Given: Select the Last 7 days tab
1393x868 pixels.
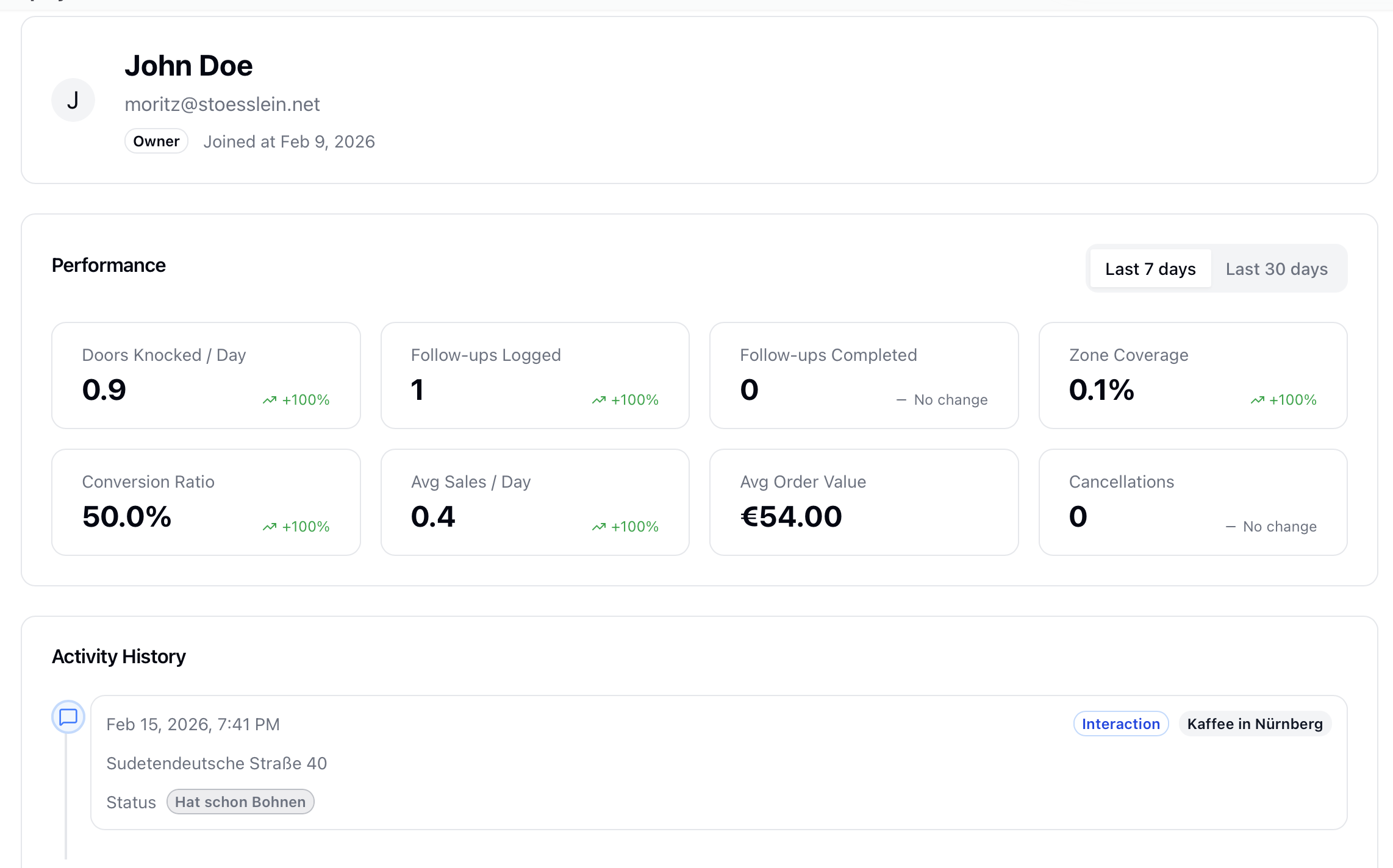Looking at the screenshot, I should point(1150,269).
